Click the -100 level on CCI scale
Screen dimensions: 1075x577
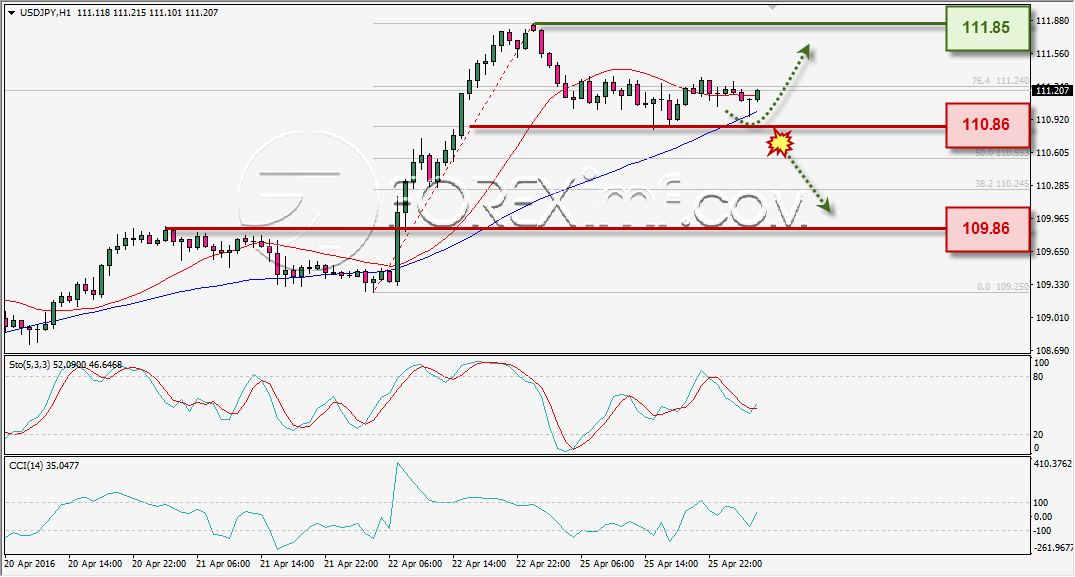pyautogui.click(x=1042, y=530)
